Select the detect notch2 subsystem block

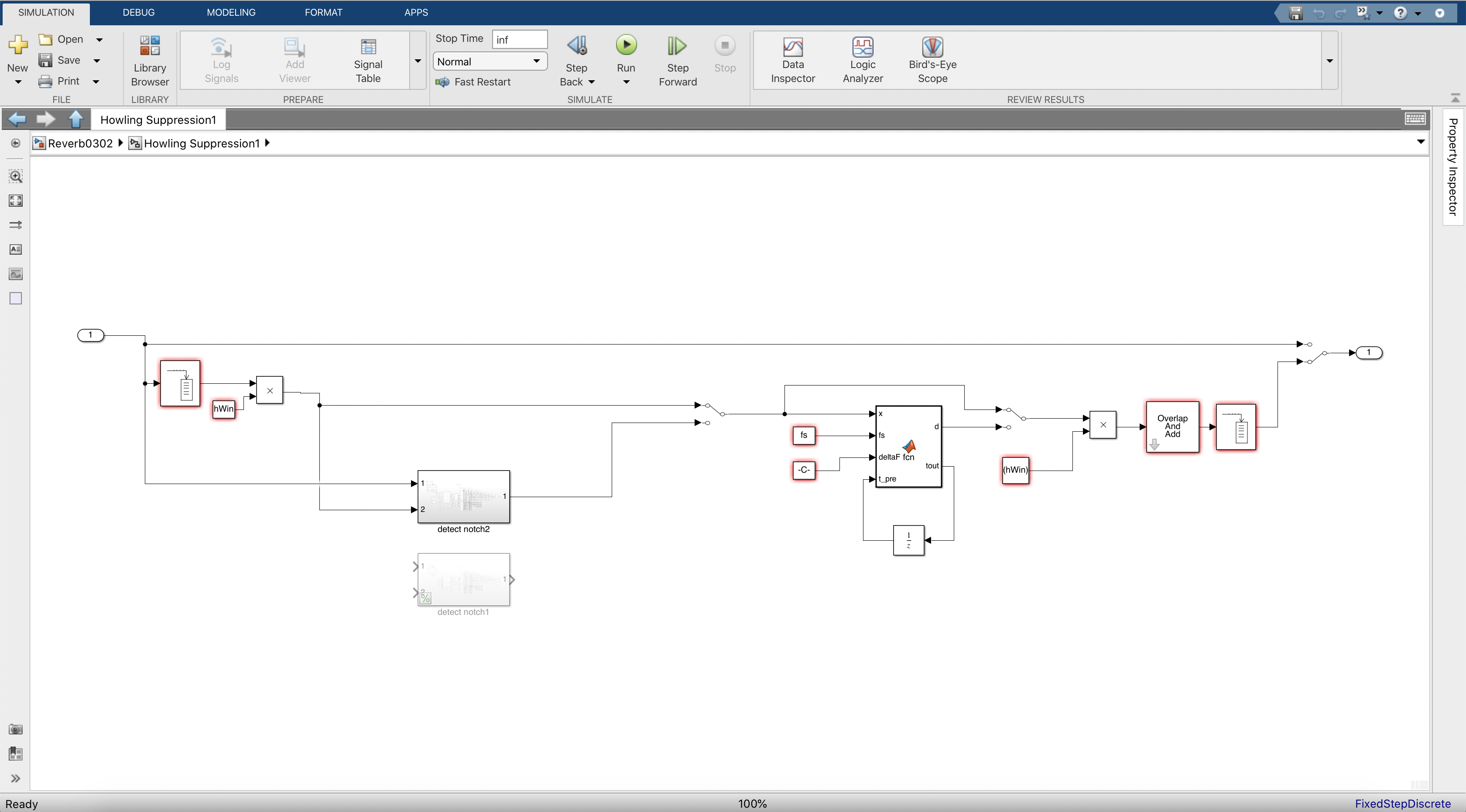[463, 496]
